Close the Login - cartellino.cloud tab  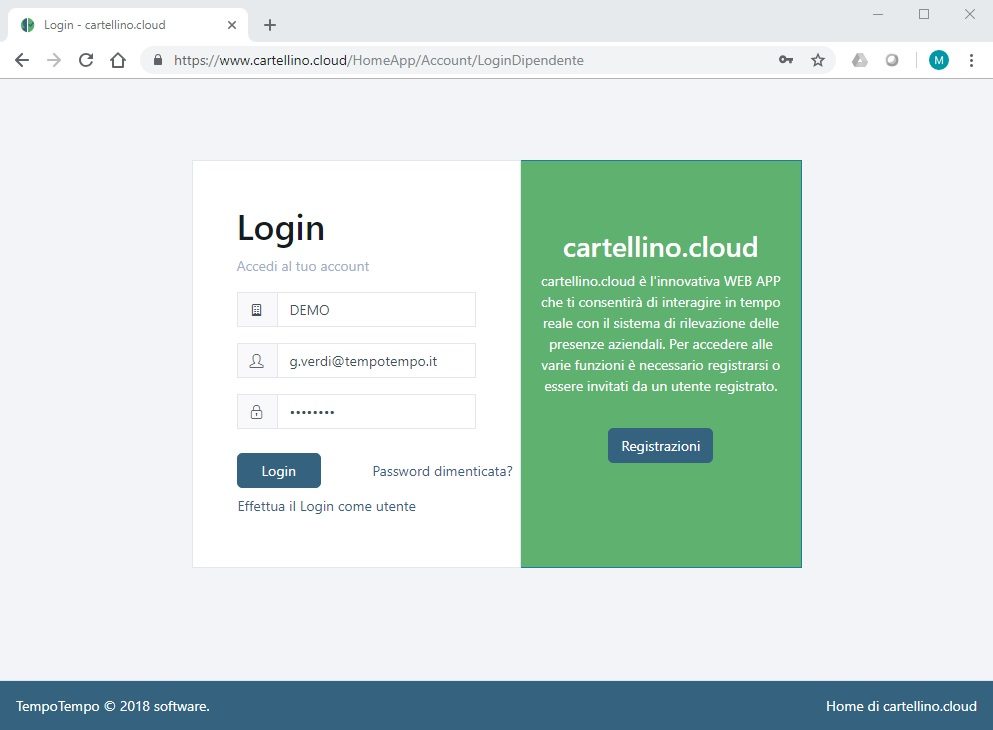click(232, 25)
